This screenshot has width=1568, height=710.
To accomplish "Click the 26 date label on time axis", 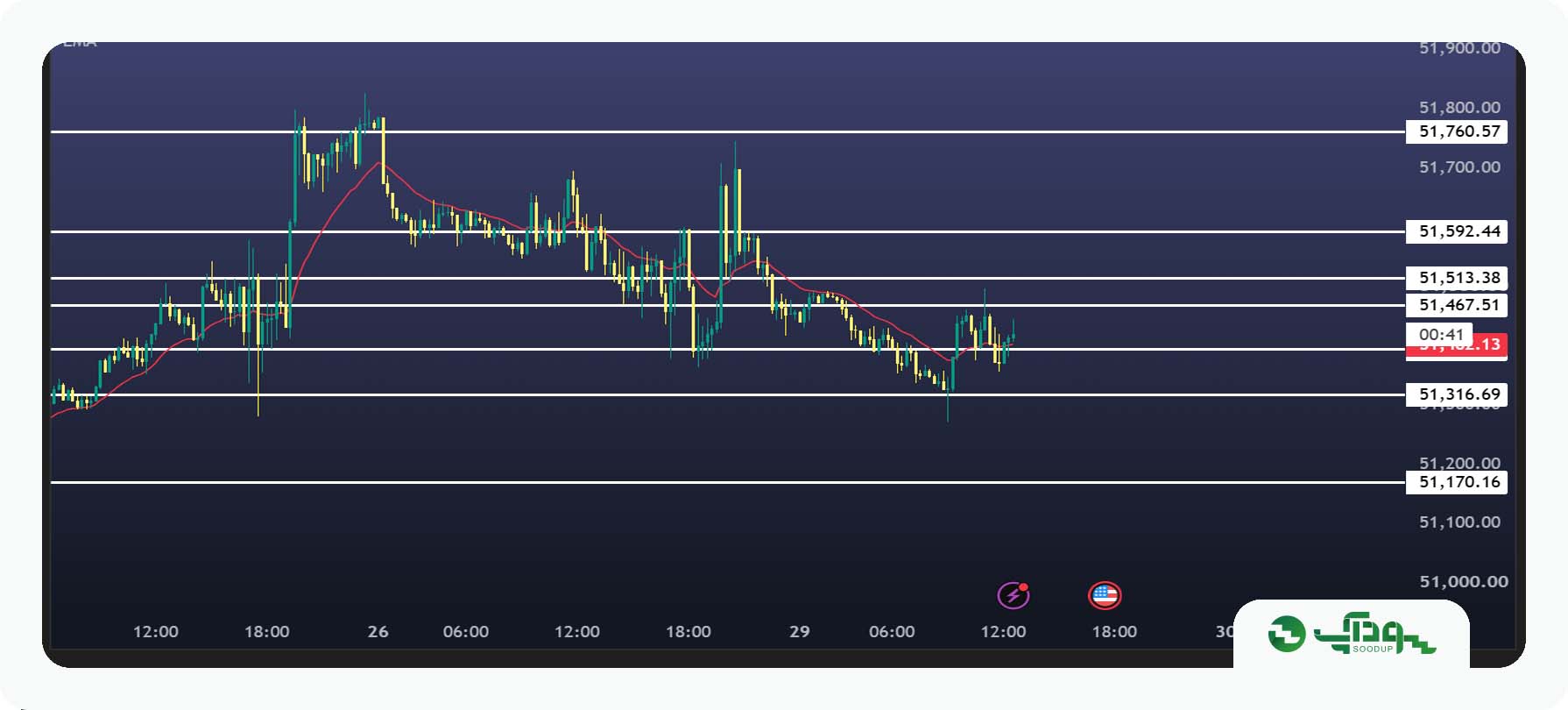I will tap(378, 631).
